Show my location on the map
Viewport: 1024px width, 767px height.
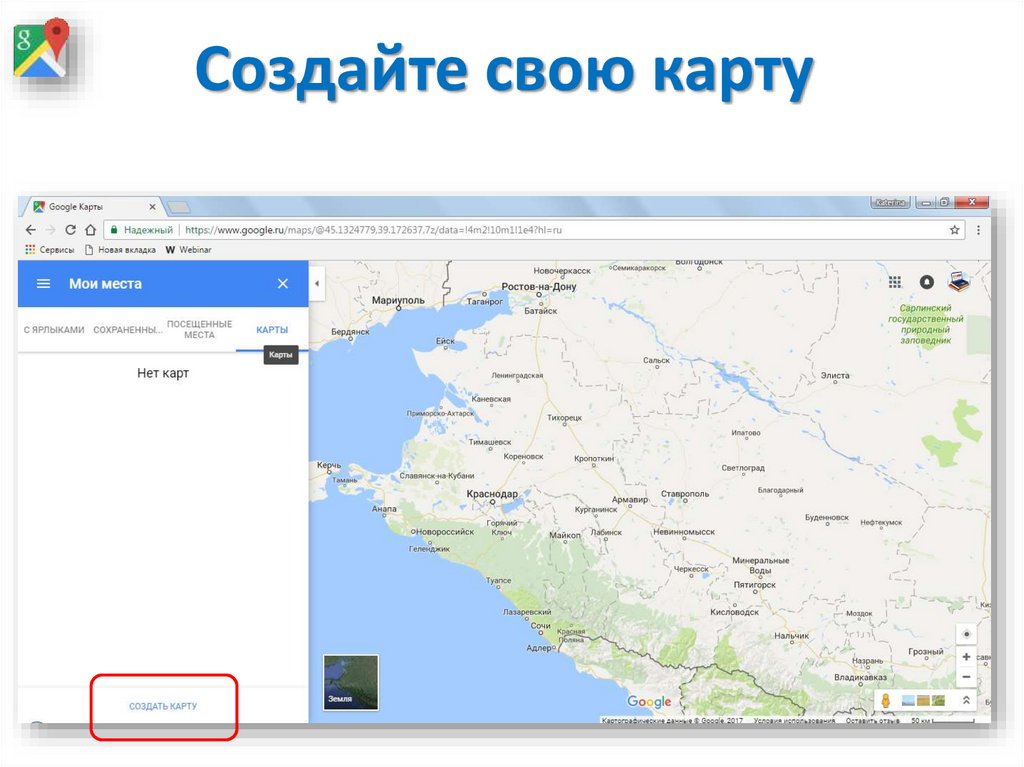967,634
